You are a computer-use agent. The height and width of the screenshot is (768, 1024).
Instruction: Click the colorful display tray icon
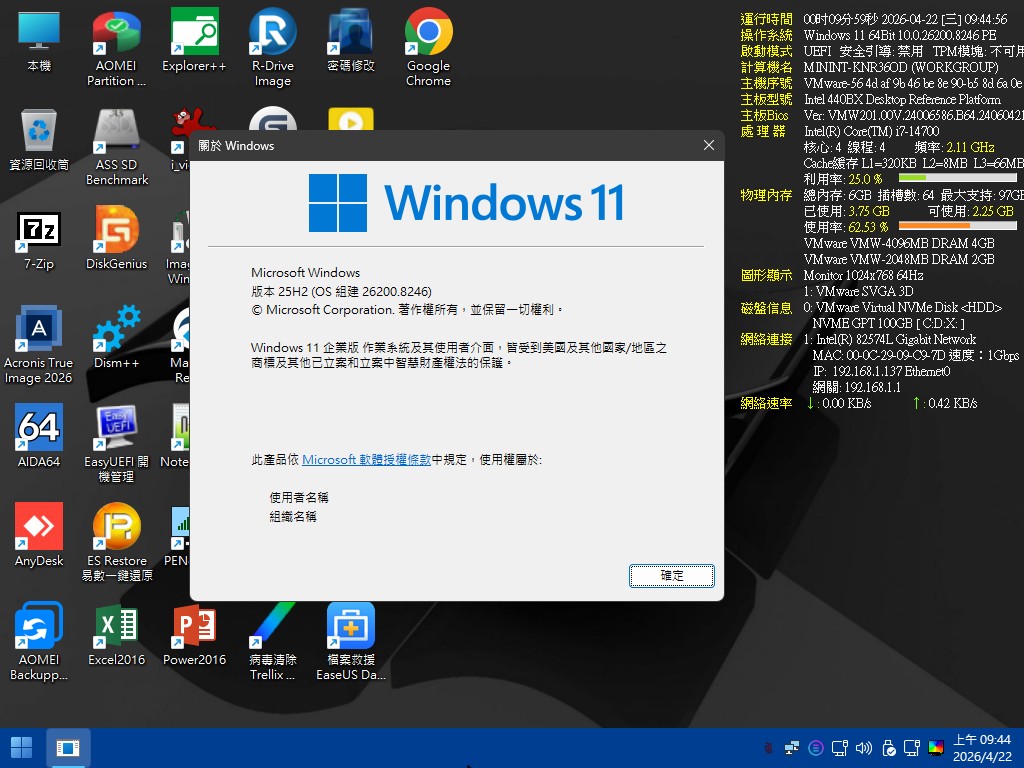pos(936,747)
